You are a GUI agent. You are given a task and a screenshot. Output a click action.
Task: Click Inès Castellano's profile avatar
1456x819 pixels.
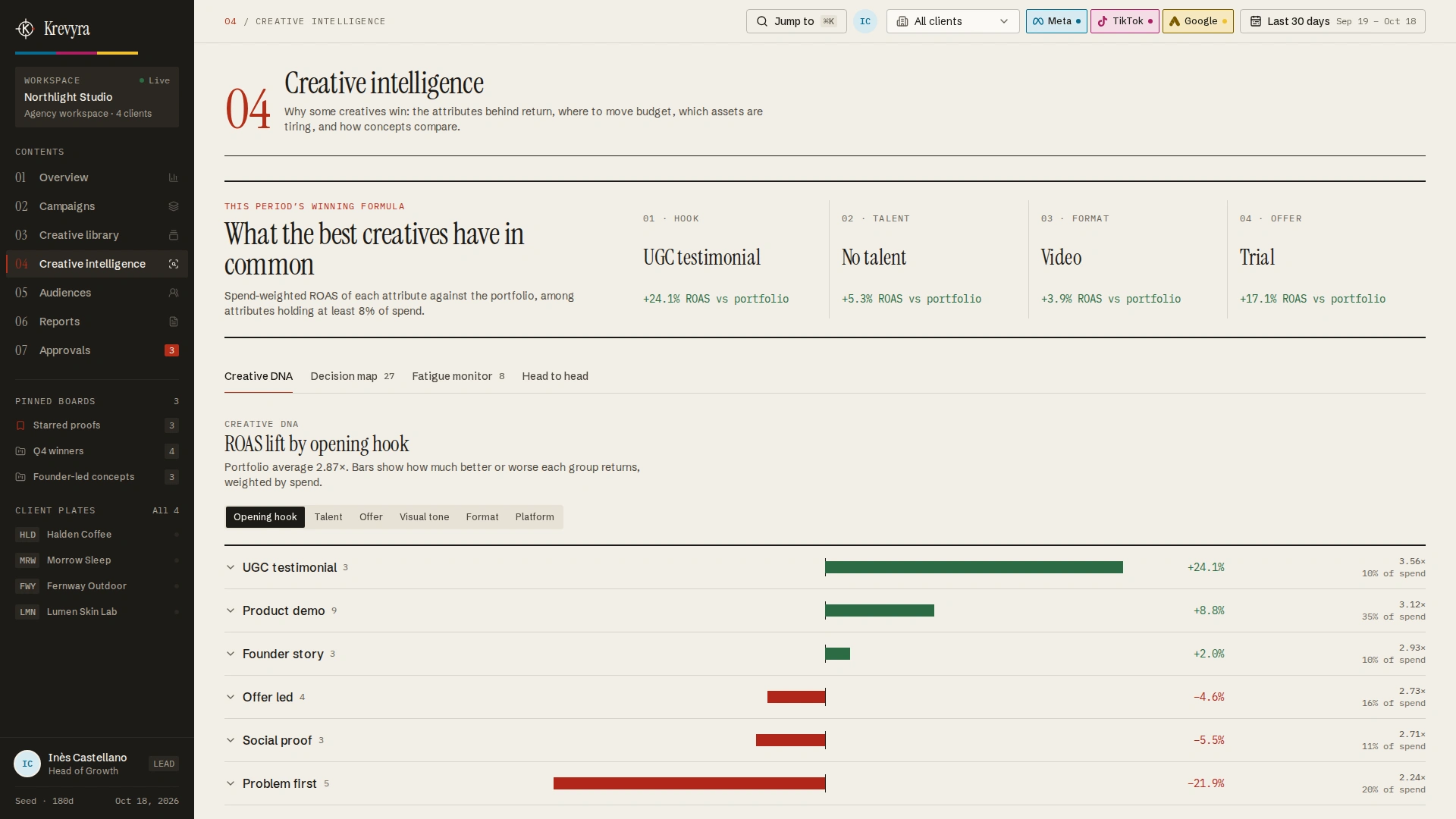click(x=27, y=764)
